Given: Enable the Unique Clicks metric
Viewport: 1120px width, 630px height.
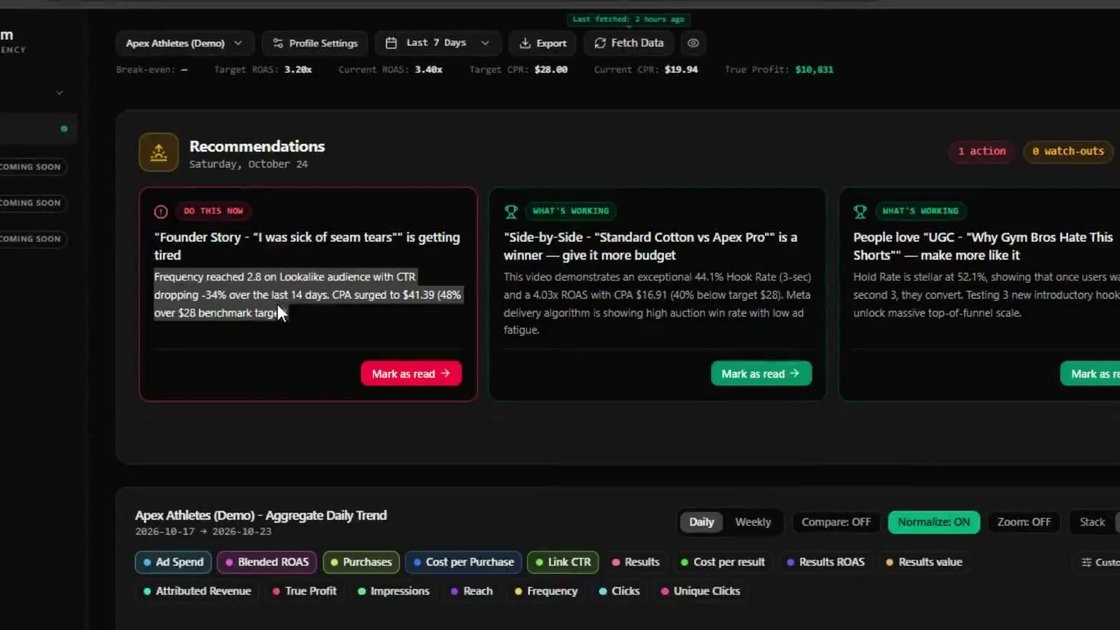Looking at the screenshot, I should tap(700, 591).
